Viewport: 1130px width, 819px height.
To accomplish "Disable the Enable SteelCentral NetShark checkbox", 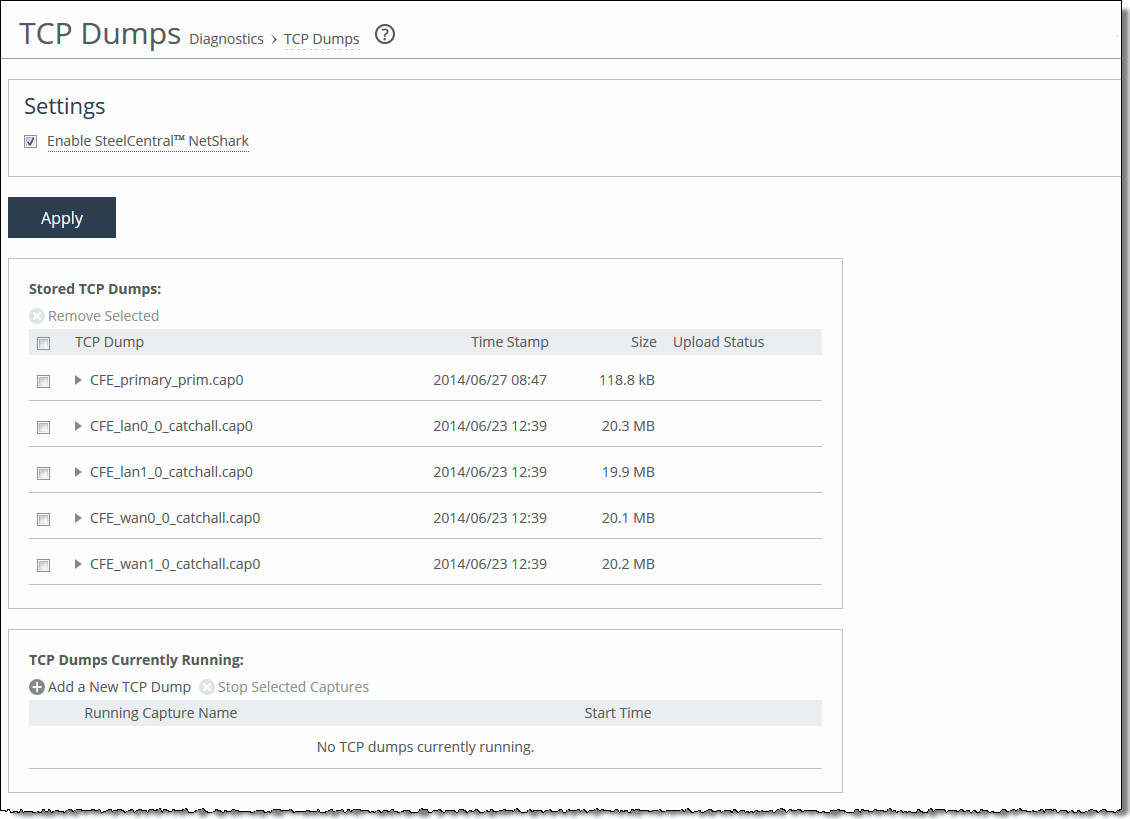I will click(x=31, y=142).
